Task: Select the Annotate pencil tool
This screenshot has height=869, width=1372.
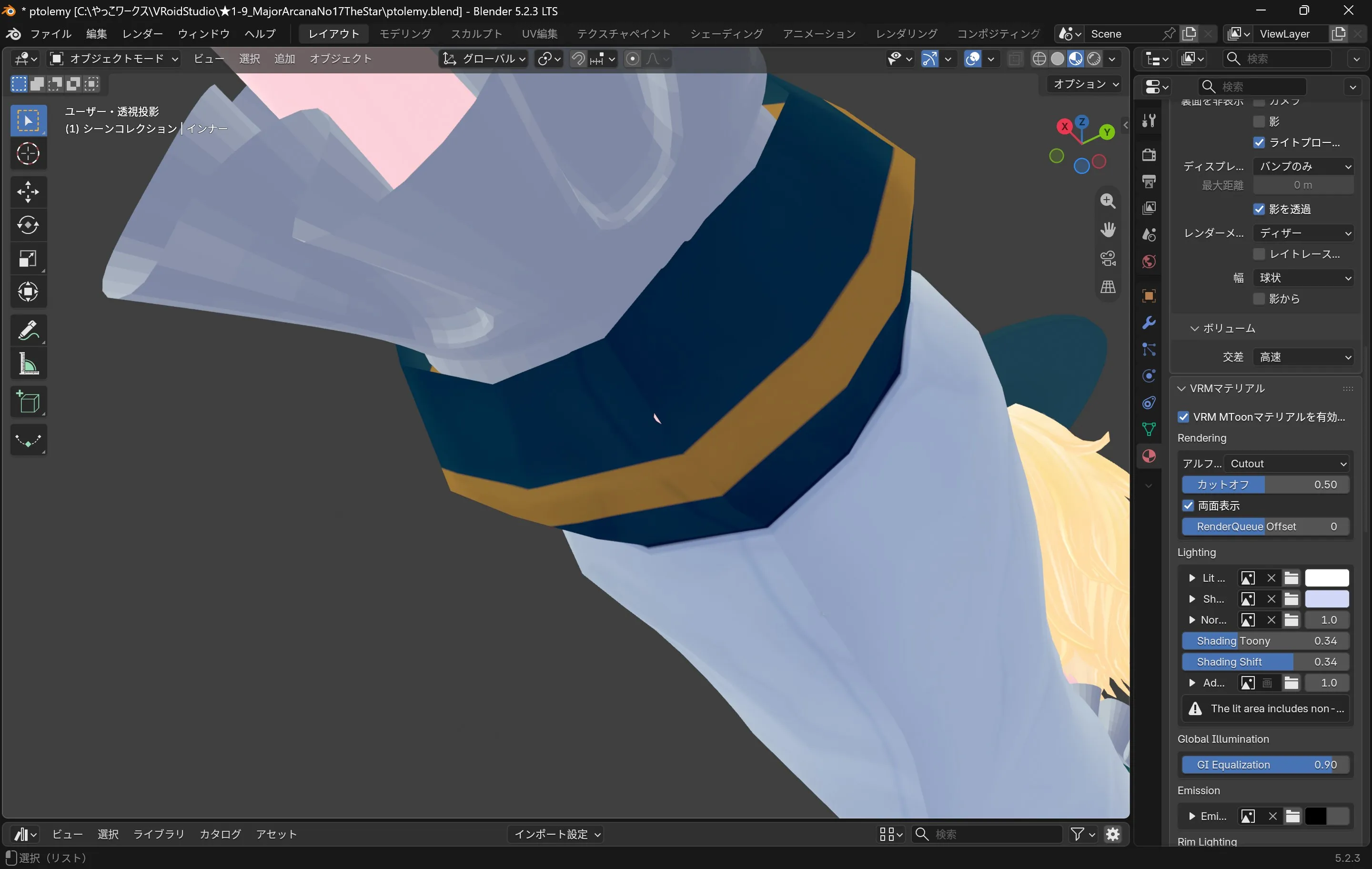Action: tap(28, 330)
